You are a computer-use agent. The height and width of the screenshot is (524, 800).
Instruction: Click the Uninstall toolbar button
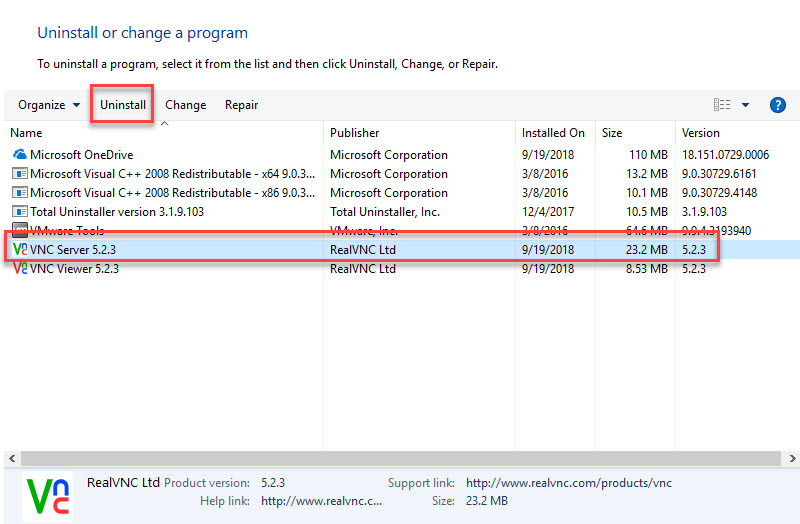pyautogui.click(x=122, y=105)
